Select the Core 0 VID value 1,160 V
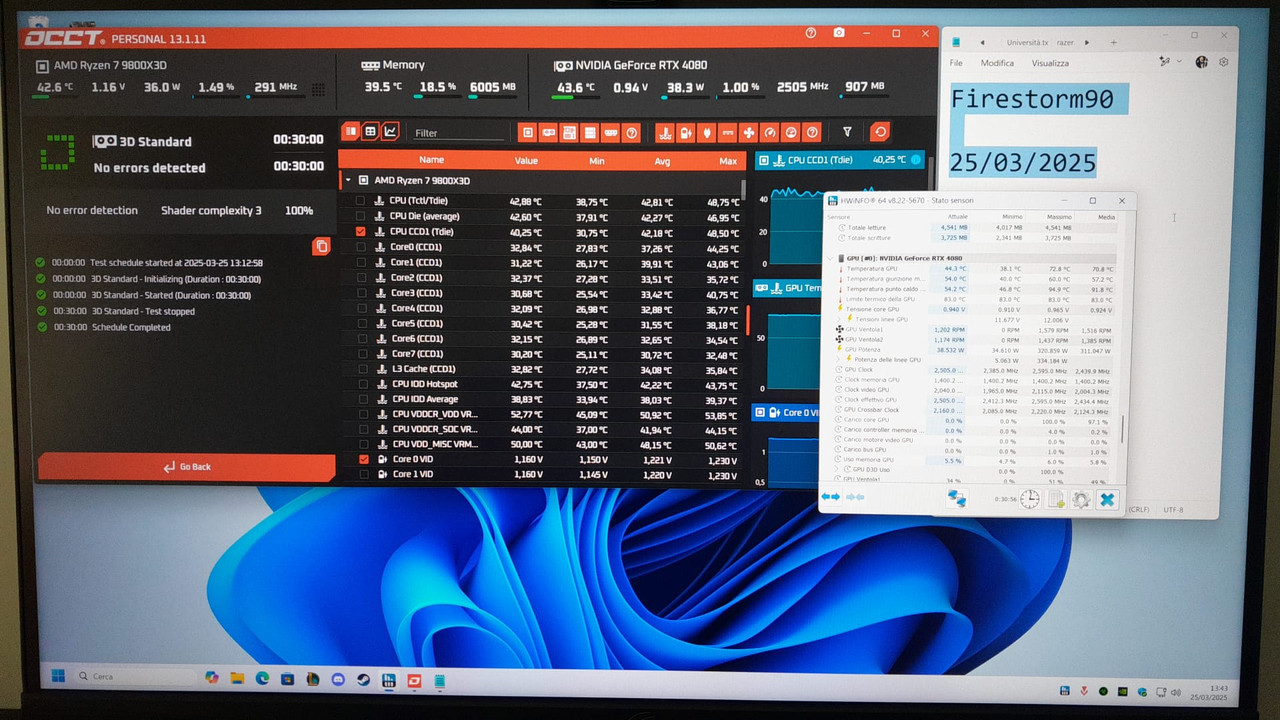Screen dimensions: 1280x720 [527, 460]
